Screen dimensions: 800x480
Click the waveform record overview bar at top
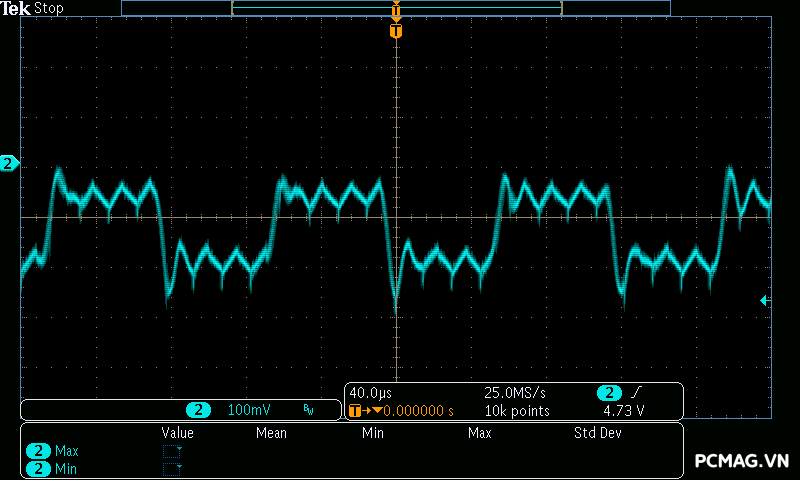pyautogui.click(x=396, y=8)
